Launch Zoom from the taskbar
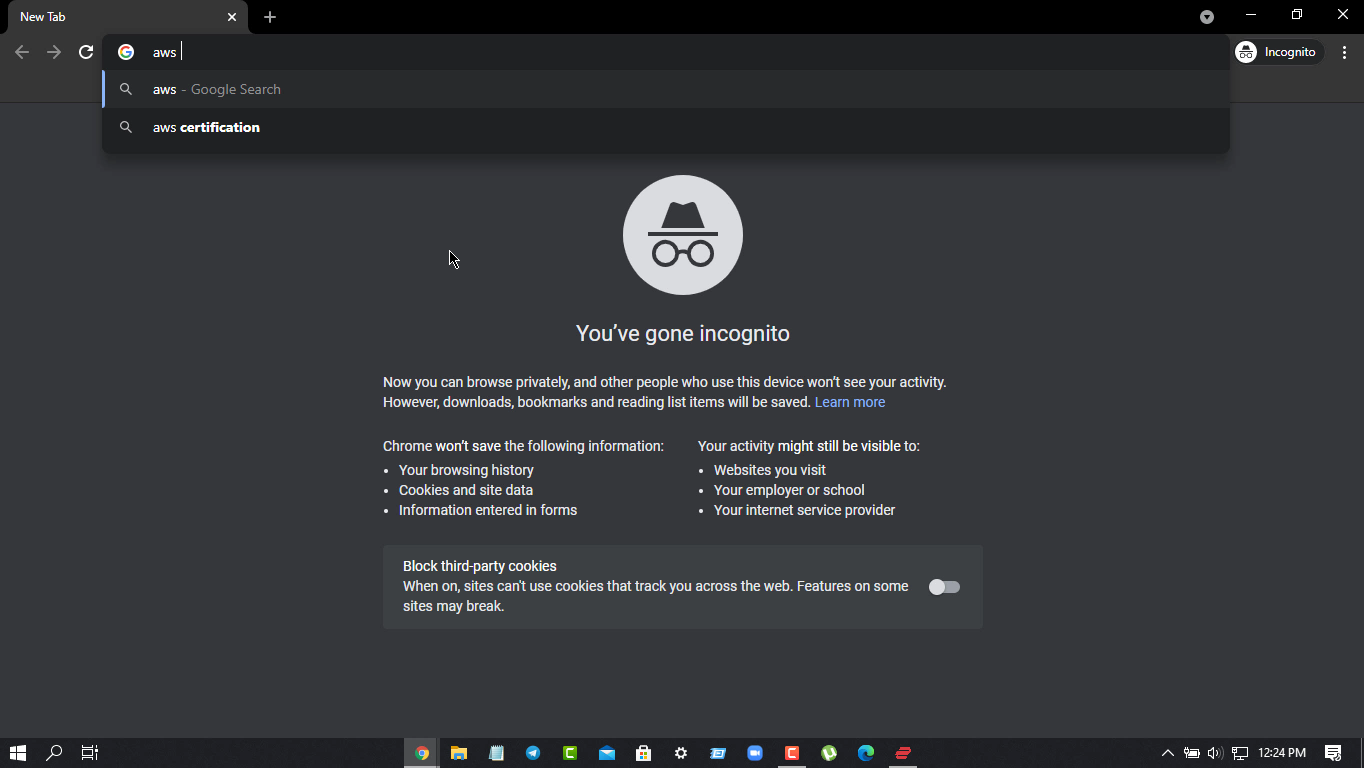Image resolution: width=1364 pixels, height=768 pixels. [755, 753]
